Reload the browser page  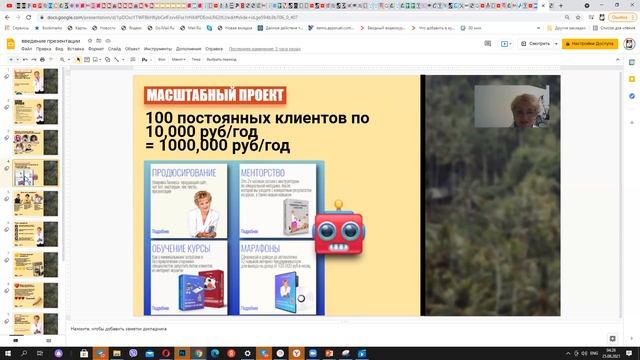coord(29,18)
